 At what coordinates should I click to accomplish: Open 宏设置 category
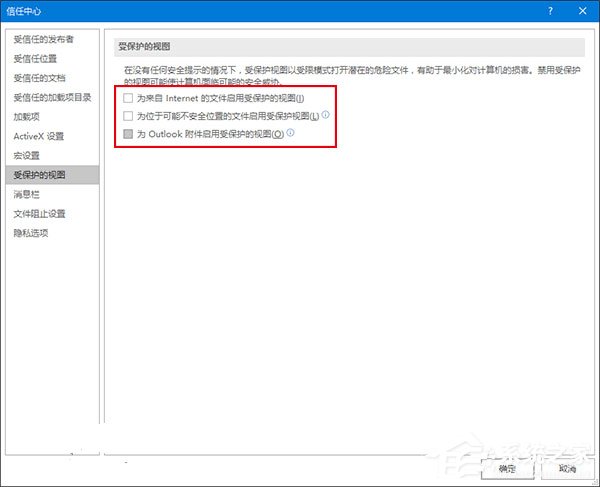(52, 155)
